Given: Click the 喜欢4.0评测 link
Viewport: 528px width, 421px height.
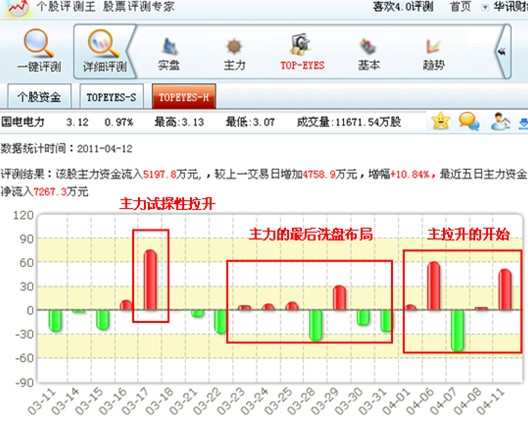Looking at the screenshot, I should pyautogui.click(x=403, y=7).
